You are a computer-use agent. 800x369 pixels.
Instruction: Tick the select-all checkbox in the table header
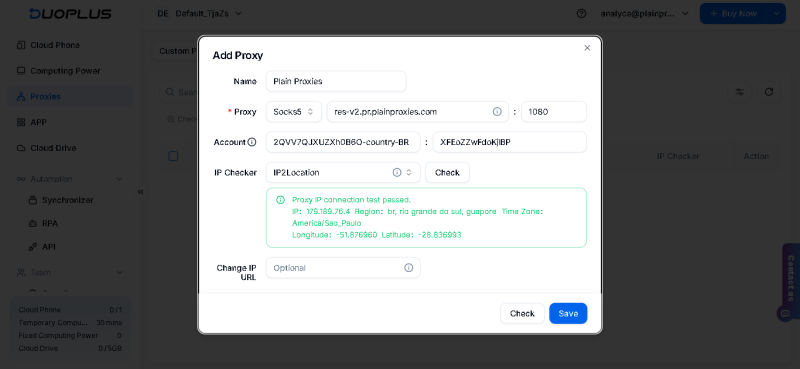point(173,156)
